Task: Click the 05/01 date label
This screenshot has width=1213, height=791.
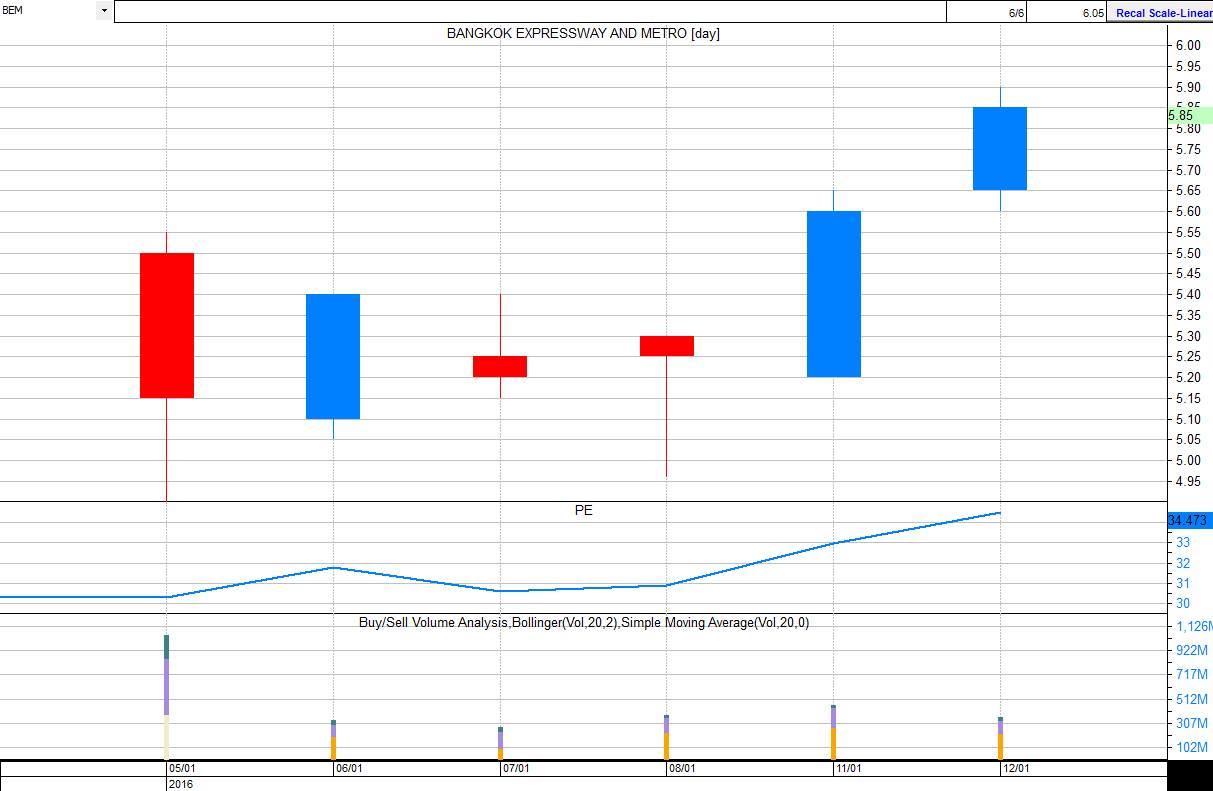Action: click(182, 769)
